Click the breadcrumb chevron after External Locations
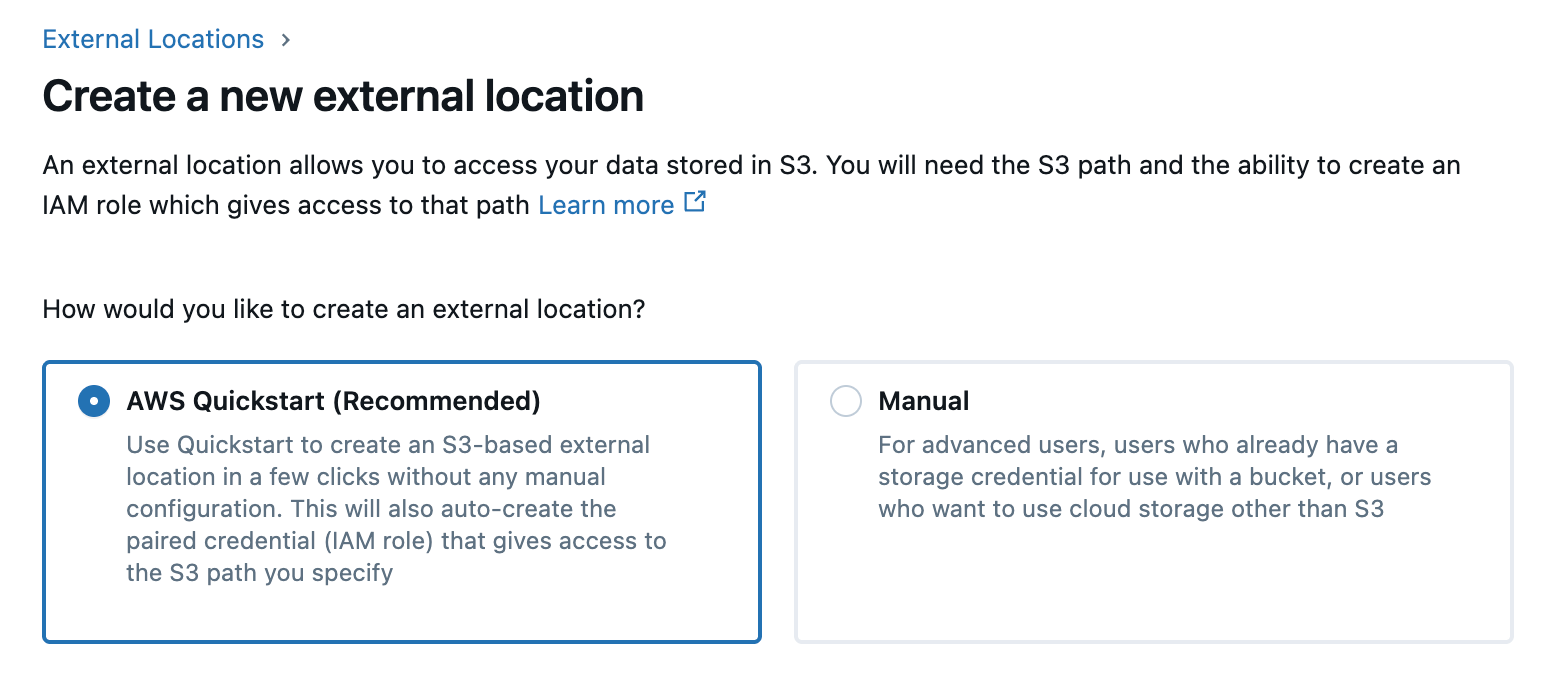The width and height of the screenshot is (1544, 674). 287,40
